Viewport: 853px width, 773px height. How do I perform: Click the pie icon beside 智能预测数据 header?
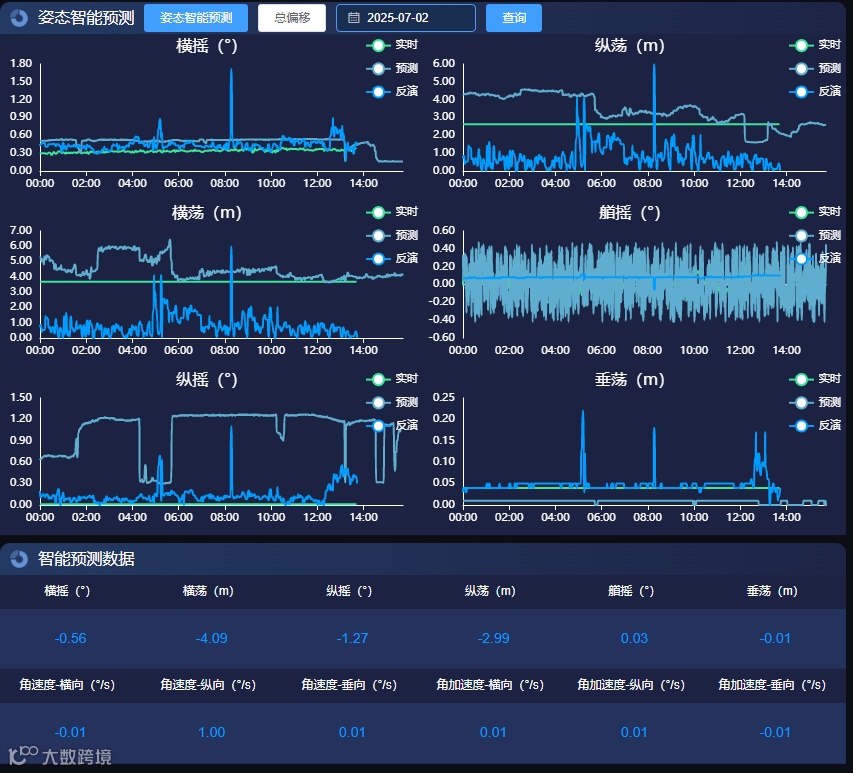[20, 559]
